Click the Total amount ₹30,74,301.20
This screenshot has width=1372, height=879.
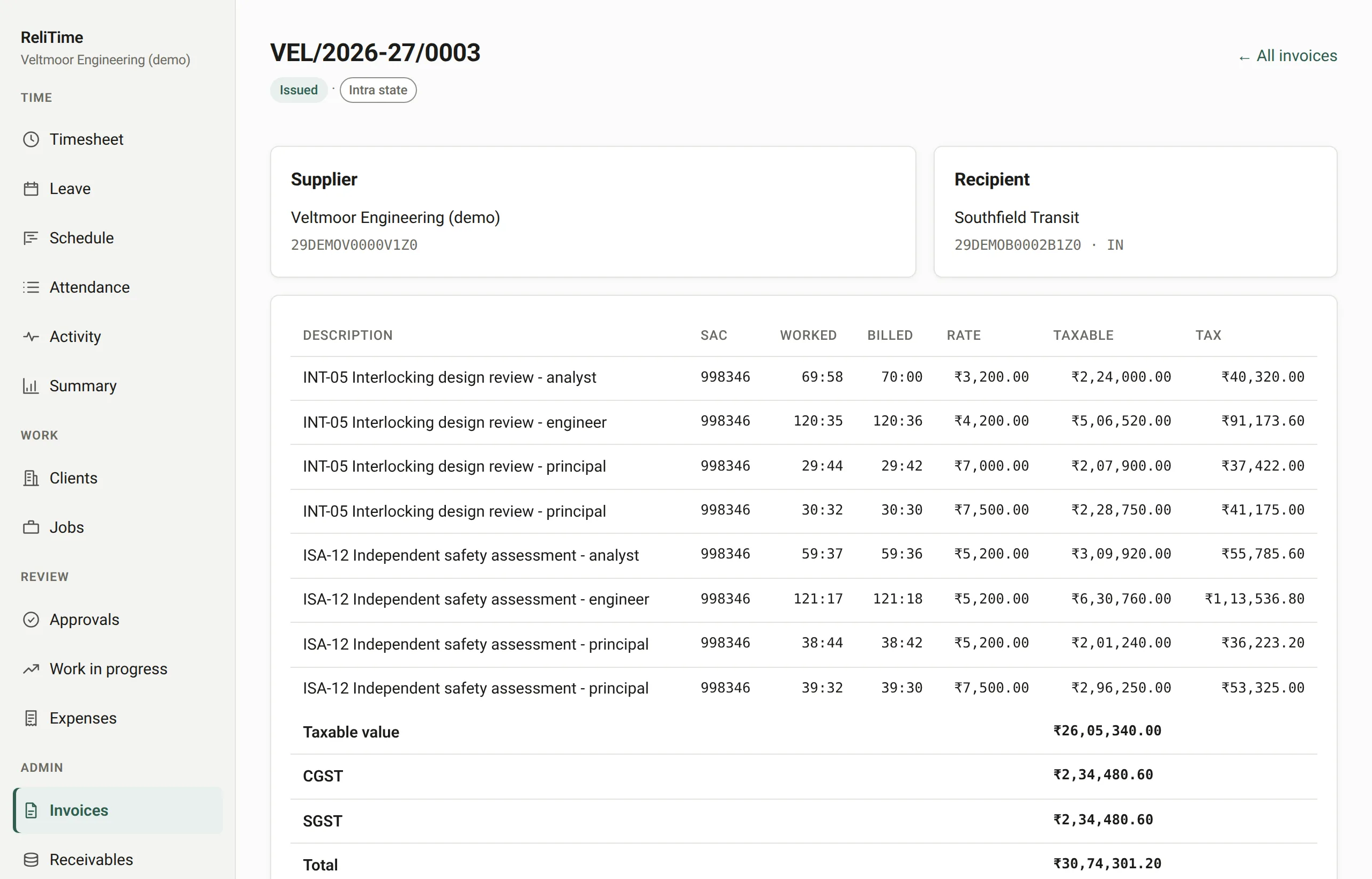pos(1107,863)
